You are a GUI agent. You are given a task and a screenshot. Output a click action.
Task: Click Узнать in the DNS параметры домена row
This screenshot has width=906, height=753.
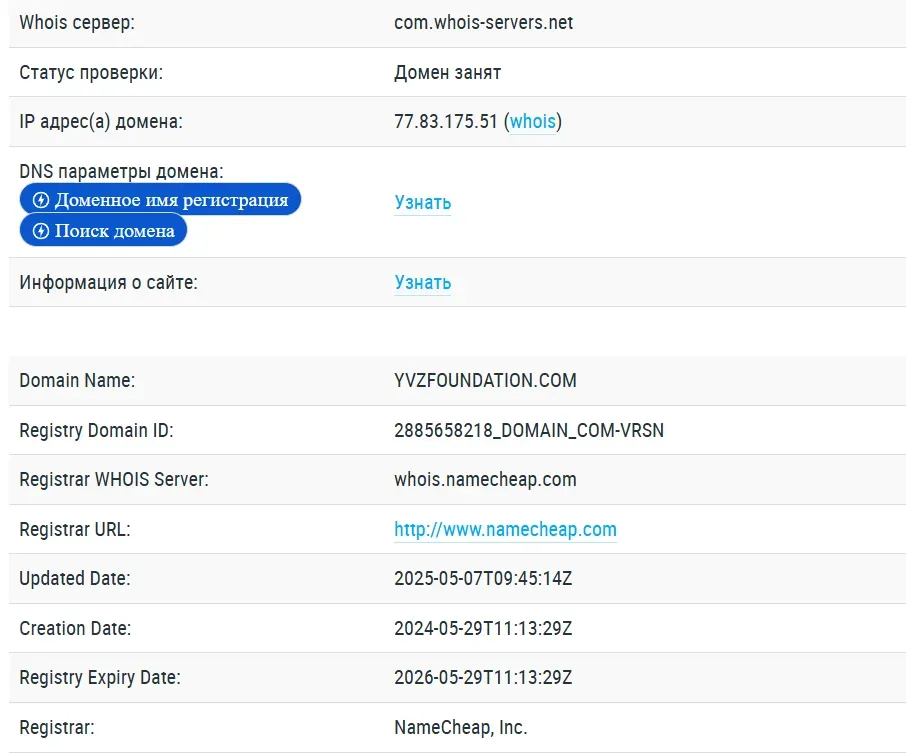(x=422, y=202)
